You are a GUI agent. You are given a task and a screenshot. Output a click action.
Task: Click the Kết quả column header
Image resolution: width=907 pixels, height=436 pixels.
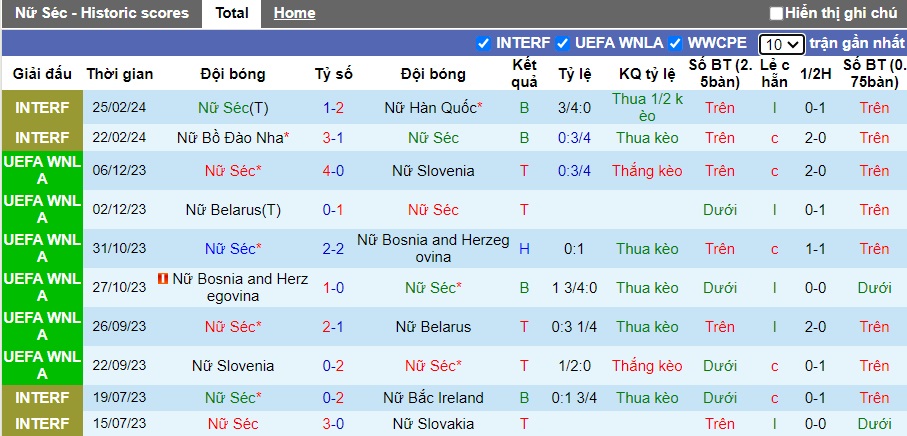[x=524, y=74]
